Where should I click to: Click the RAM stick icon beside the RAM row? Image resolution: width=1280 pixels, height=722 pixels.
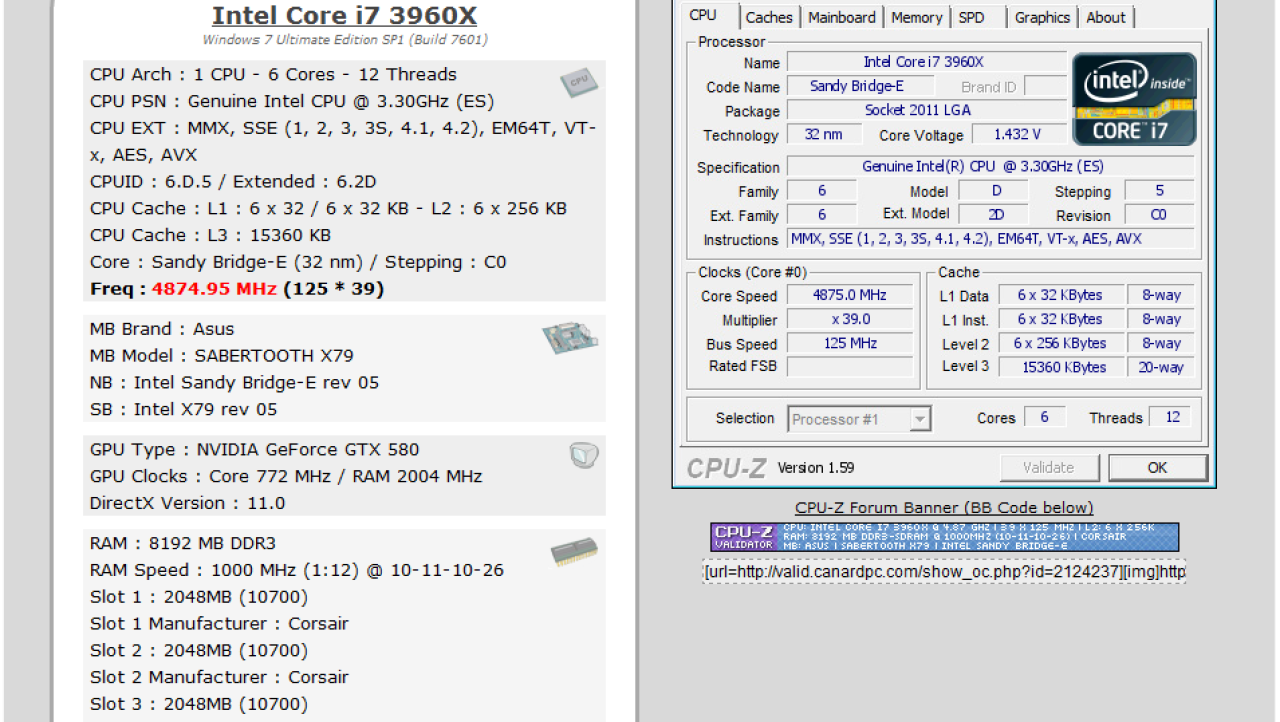pos(575,552)
